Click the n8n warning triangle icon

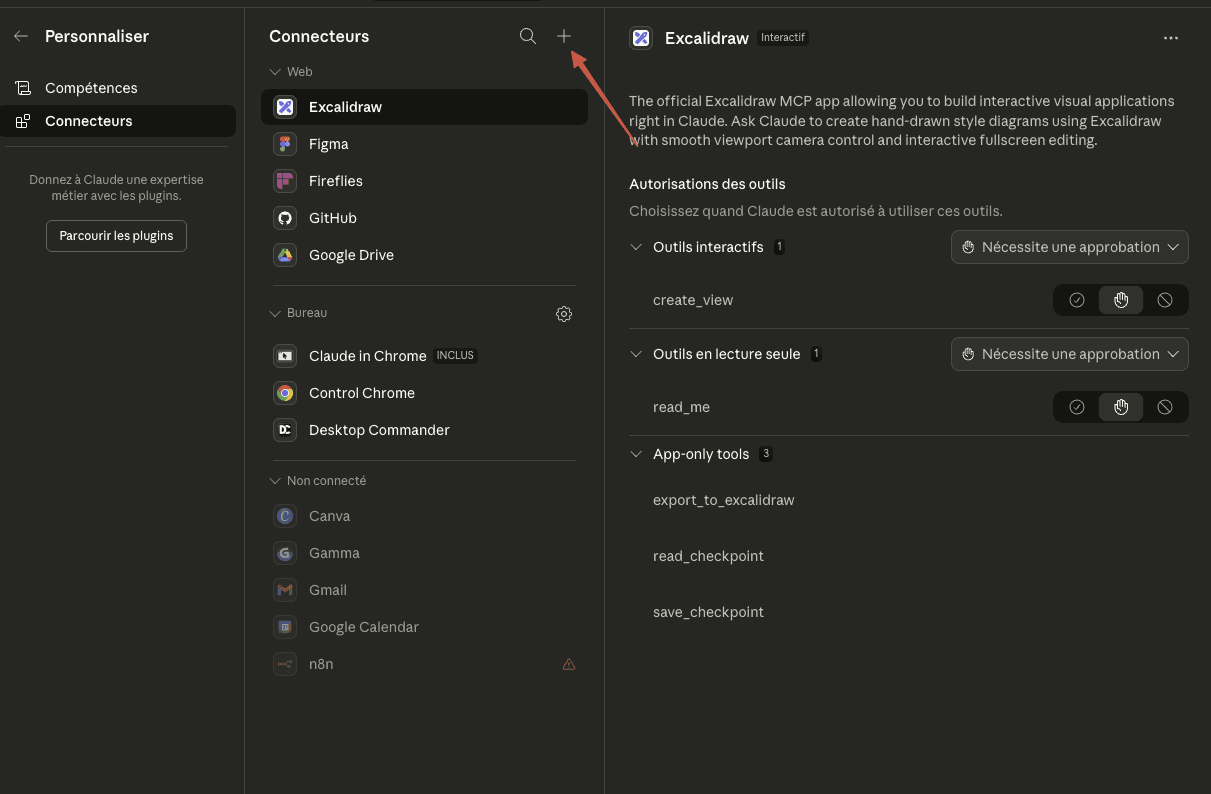(569, 664)
